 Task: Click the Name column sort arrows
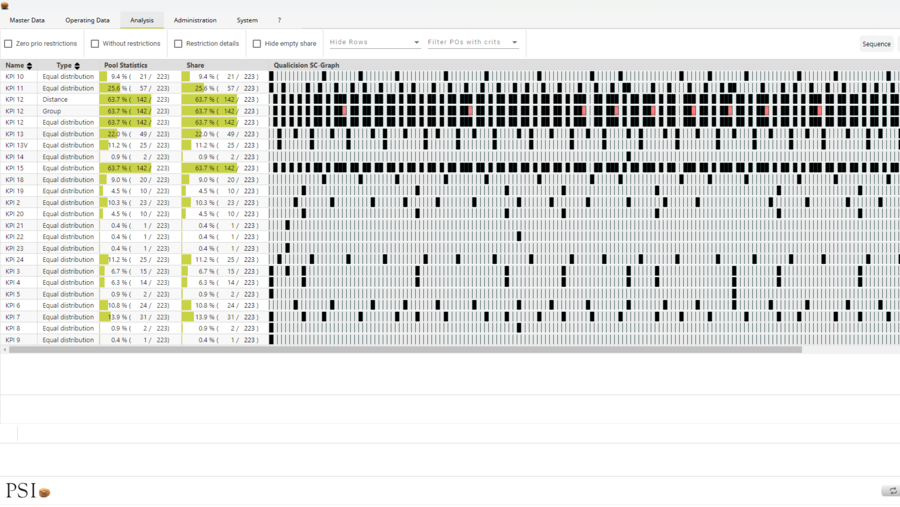click(x=29, y=66)
